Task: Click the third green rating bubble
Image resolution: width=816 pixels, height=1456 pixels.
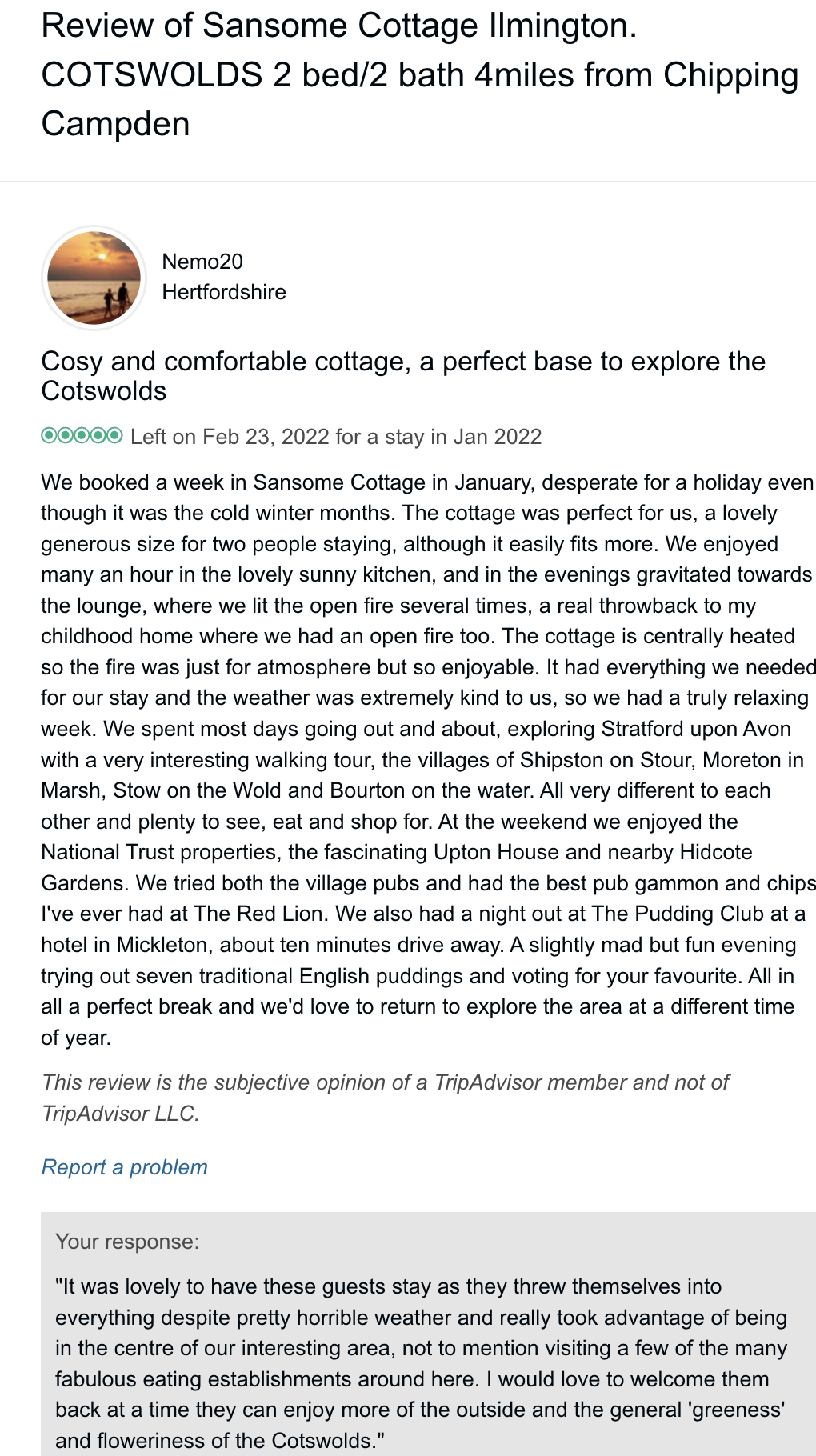Action: (x=82, y=436)
